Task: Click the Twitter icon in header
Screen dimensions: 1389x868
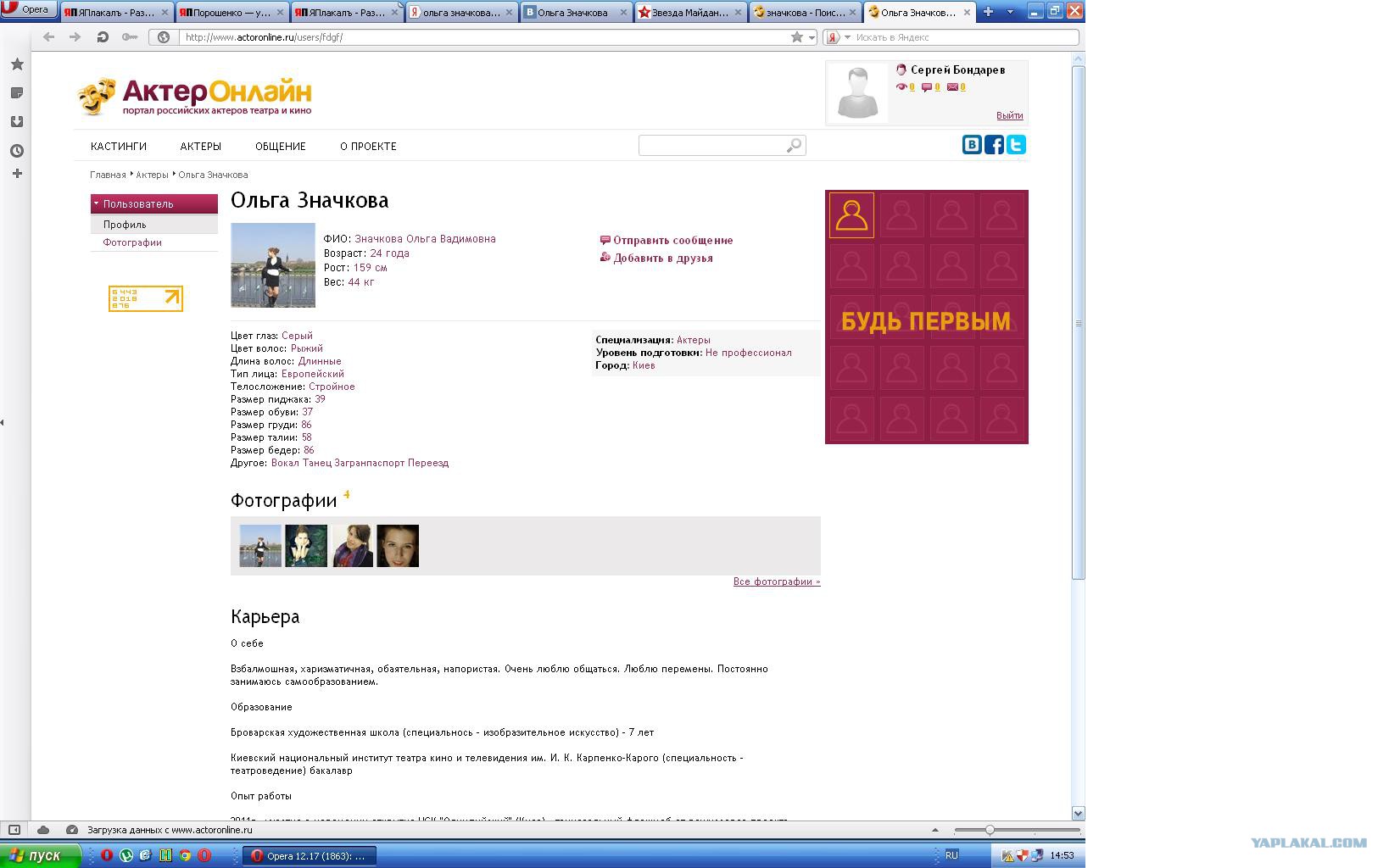Action: pyautogui.click(x=1016, y=145)
